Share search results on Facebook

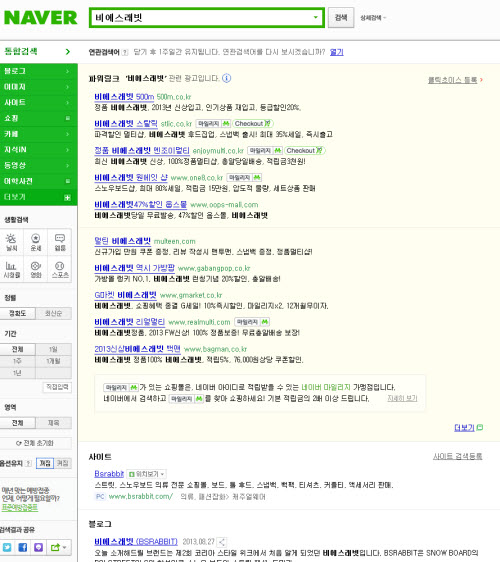tap(23, 547)
